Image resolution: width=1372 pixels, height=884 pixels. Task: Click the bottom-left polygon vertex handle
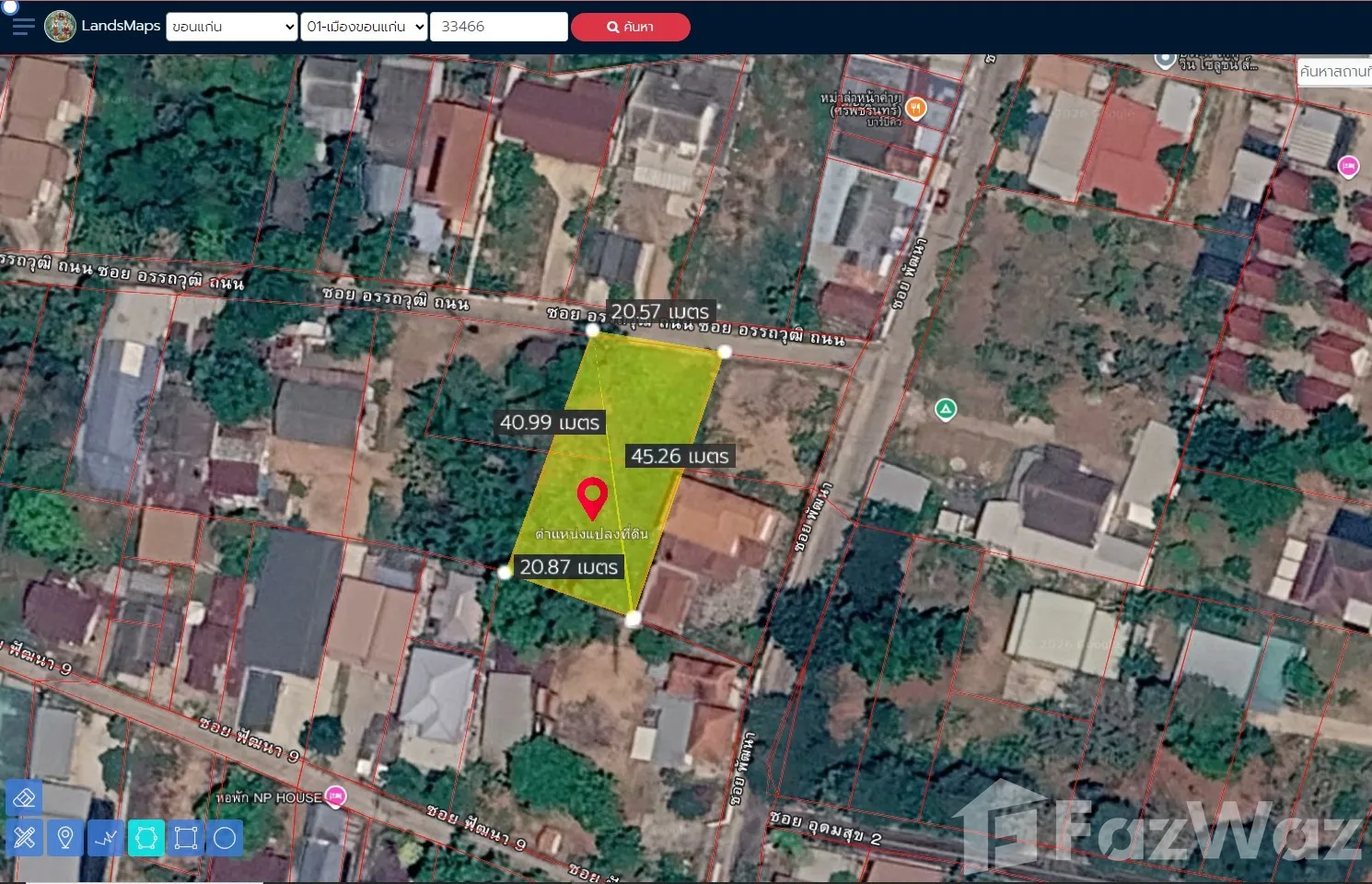(505, 573)
